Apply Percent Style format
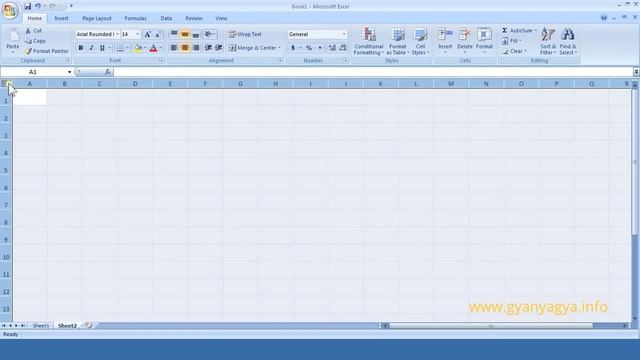 tap(309, 48)
